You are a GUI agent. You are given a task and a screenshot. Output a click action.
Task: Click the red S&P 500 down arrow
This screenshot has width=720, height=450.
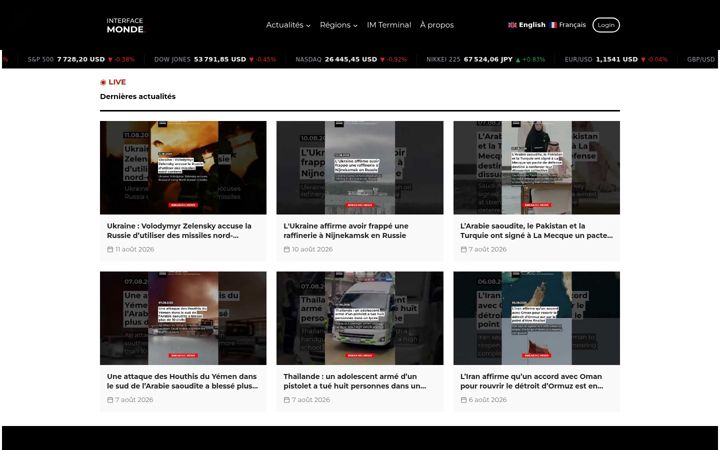tap(110, 60)
